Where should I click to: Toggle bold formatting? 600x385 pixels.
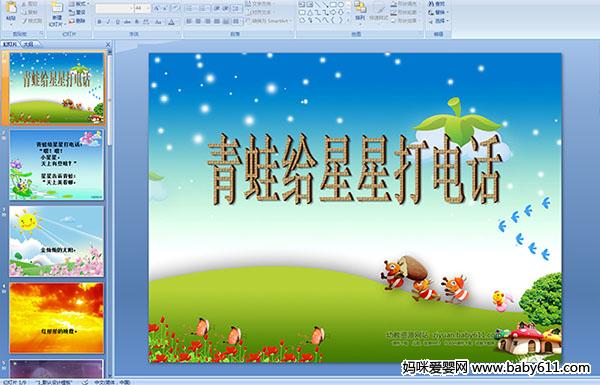pos(99,22)
